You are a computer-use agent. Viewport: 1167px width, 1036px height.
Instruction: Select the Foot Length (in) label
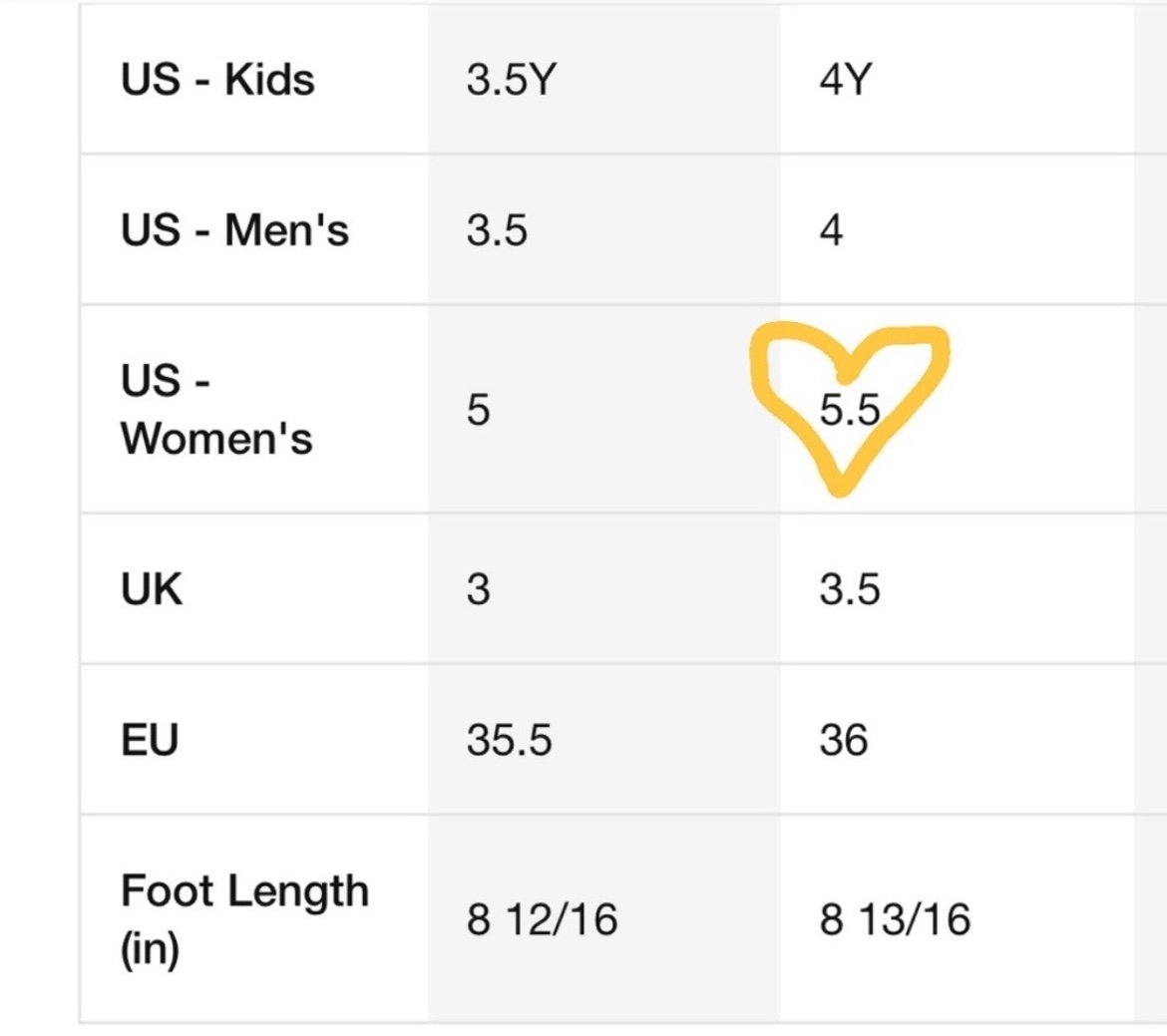(244, 919)
